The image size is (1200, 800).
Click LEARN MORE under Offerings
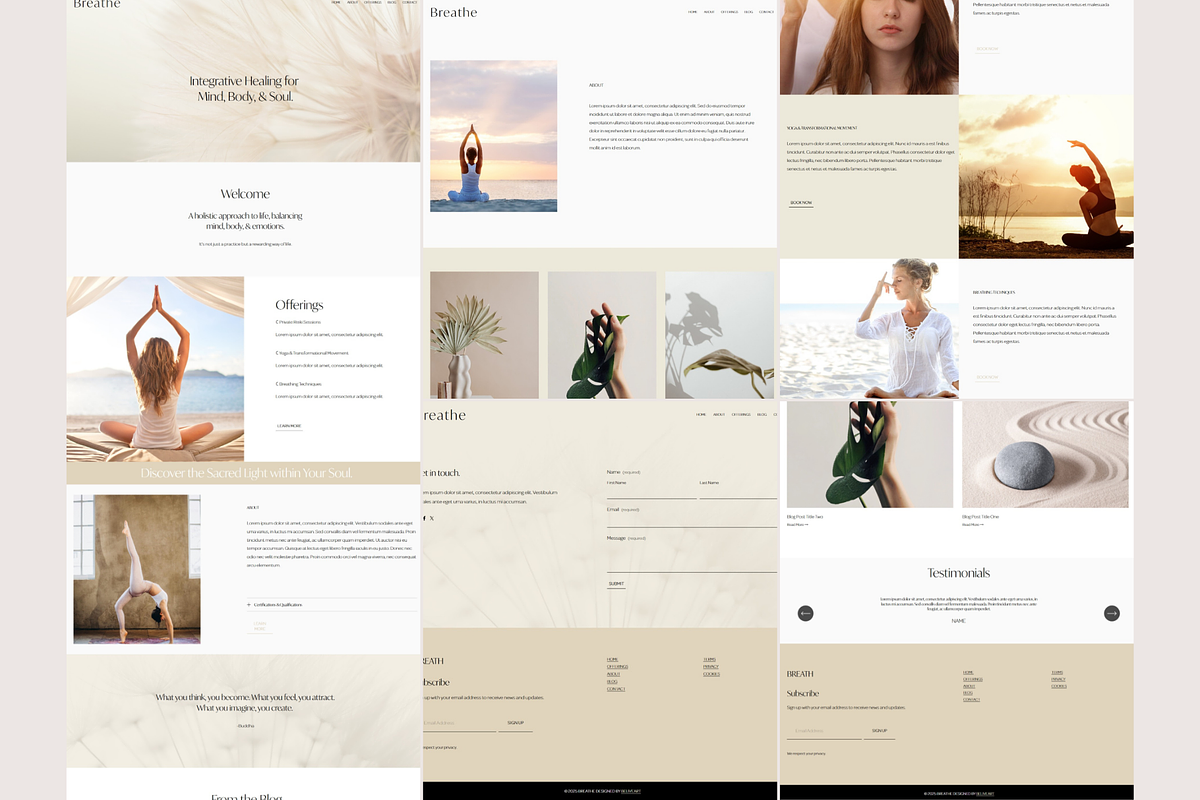[289, 426]
